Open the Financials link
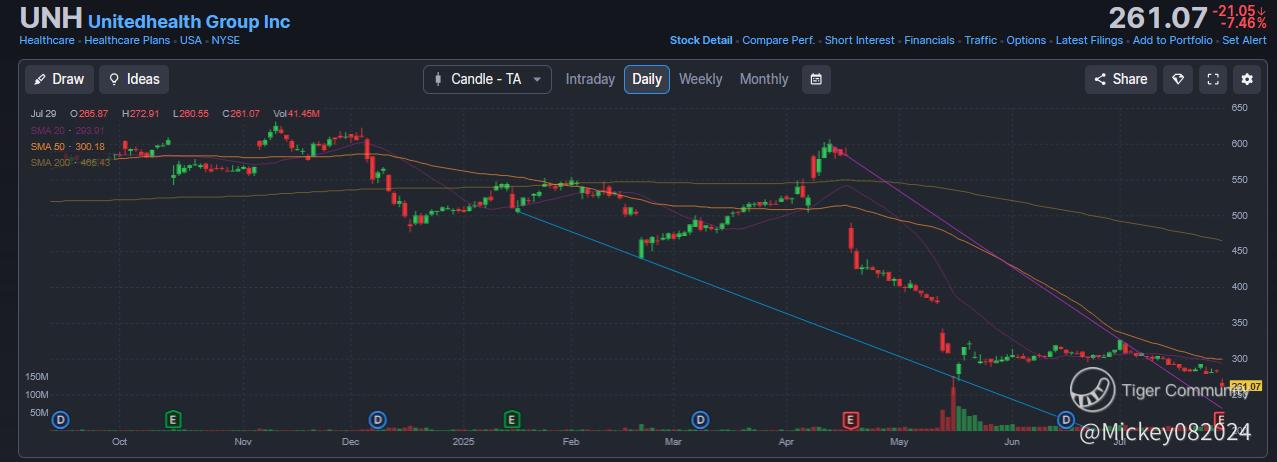This screenshot has width=1277, height=462. tap(929, 41)
